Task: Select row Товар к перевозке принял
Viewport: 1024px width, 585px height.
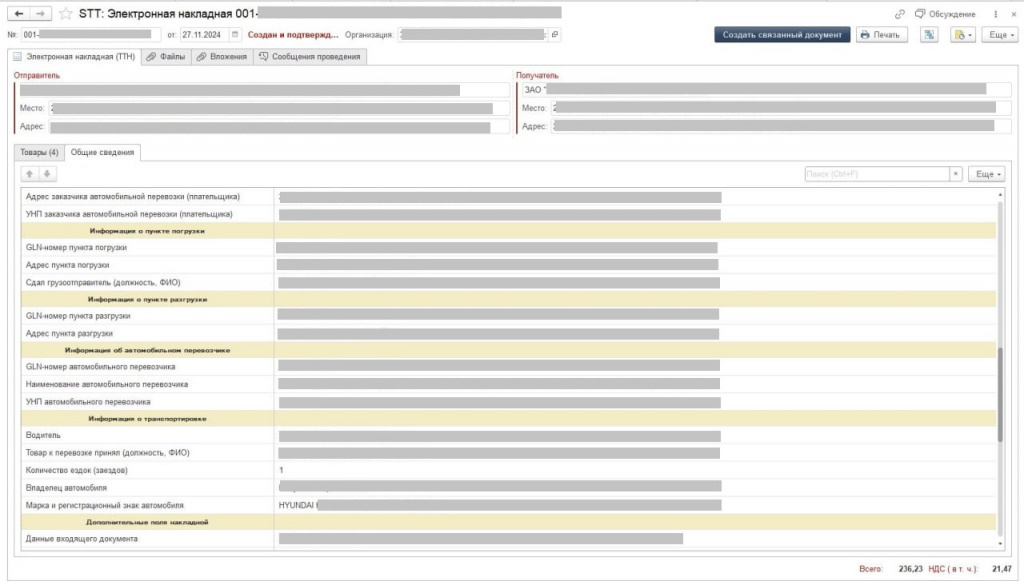Action: (508, 453)
